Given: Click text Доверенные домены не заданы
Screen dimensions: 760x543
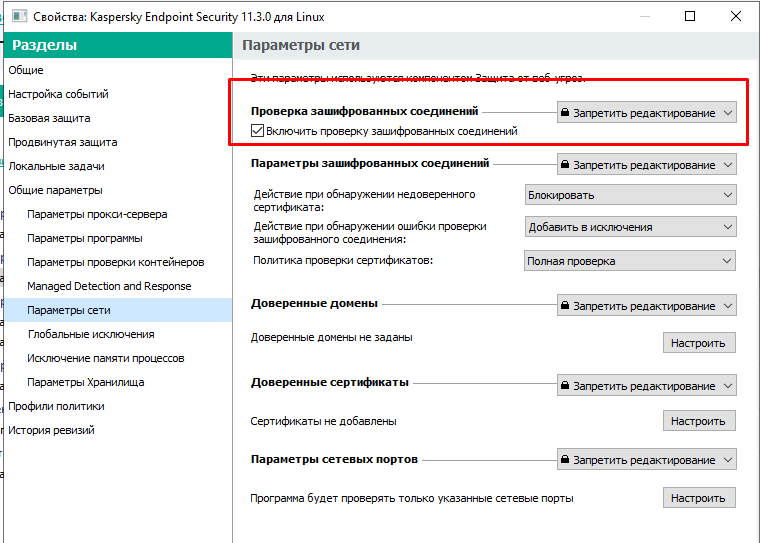Looking at the screenshot, I should point(332,337).
